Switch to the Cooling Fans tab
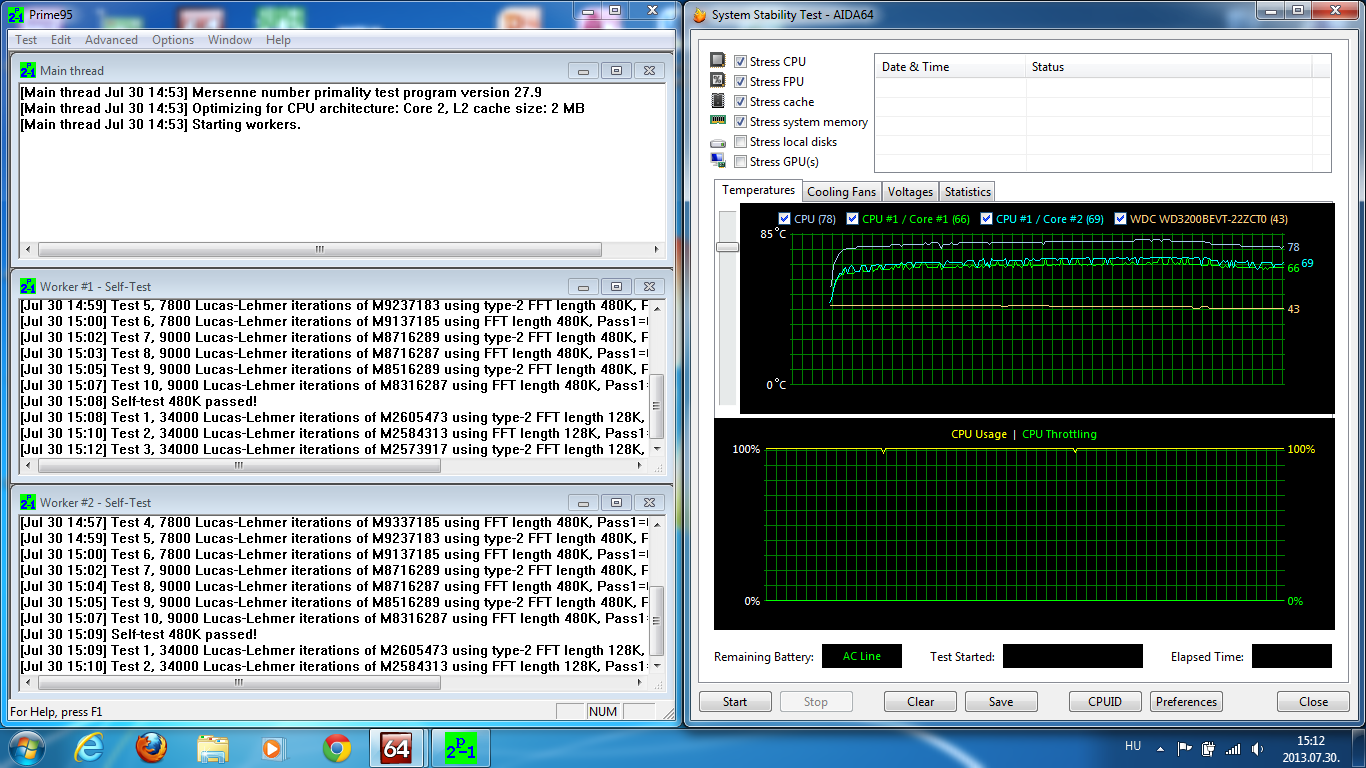The image size is (1366, 768). pyautogui.click(x=841, y=192)
